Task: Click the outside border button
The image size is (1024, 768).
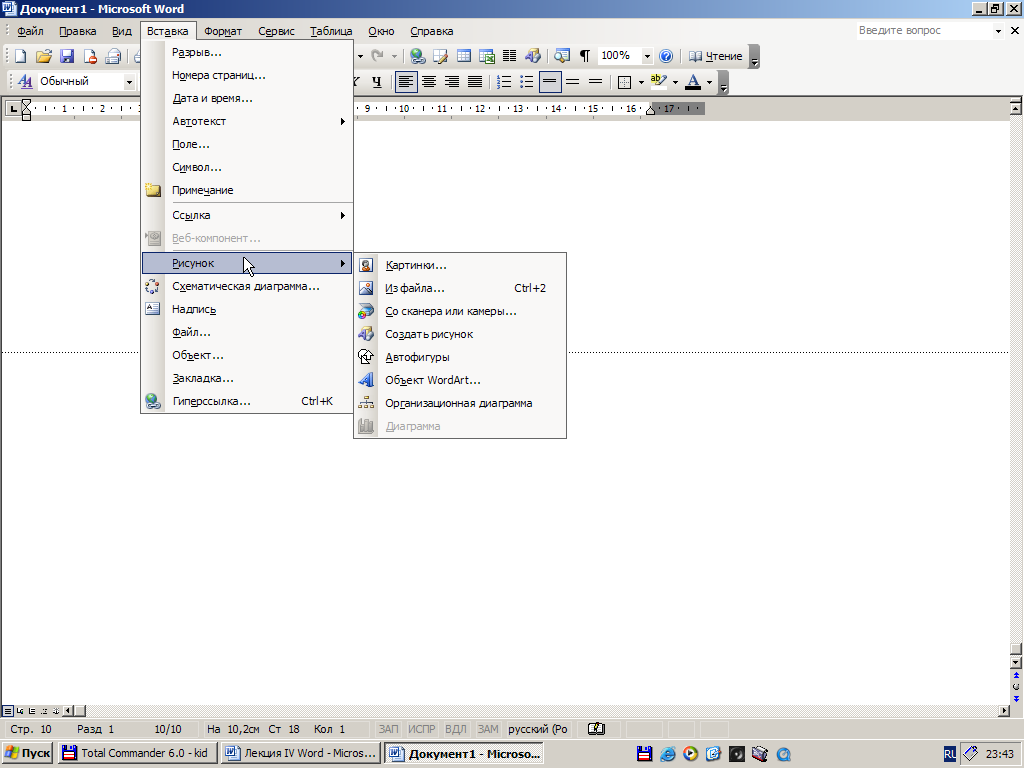Action: [624, 82]
